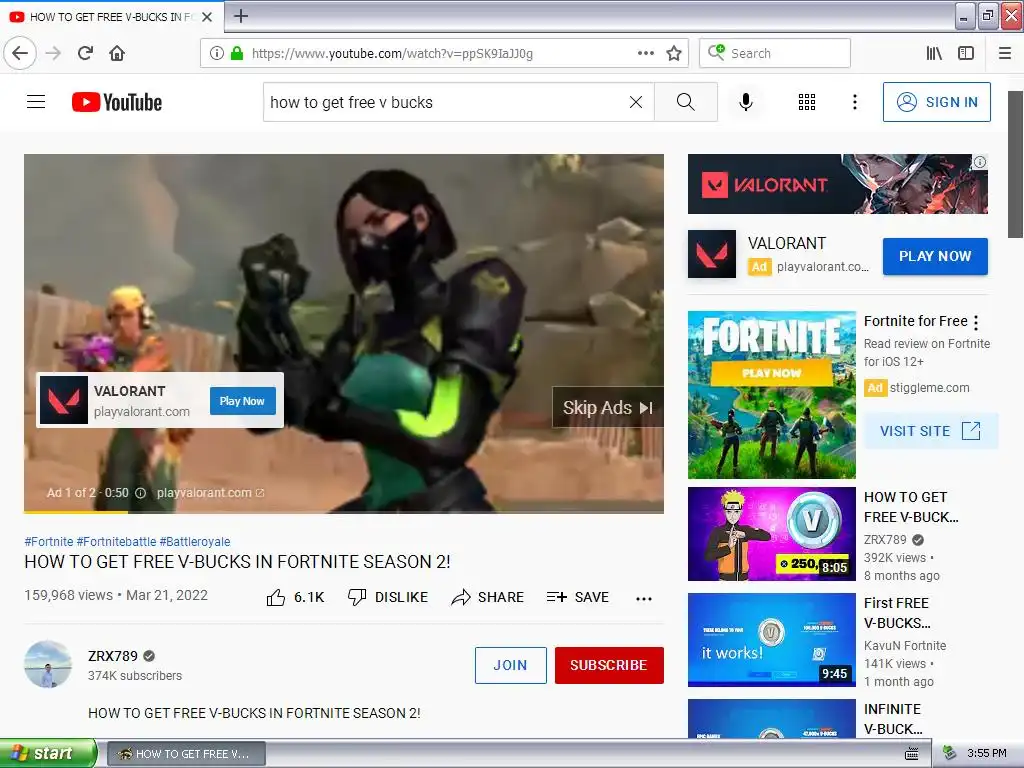This screenshot has height=768, width=1024.
Task: Open more actions menu next to SAVE
Action: [644, 598]
